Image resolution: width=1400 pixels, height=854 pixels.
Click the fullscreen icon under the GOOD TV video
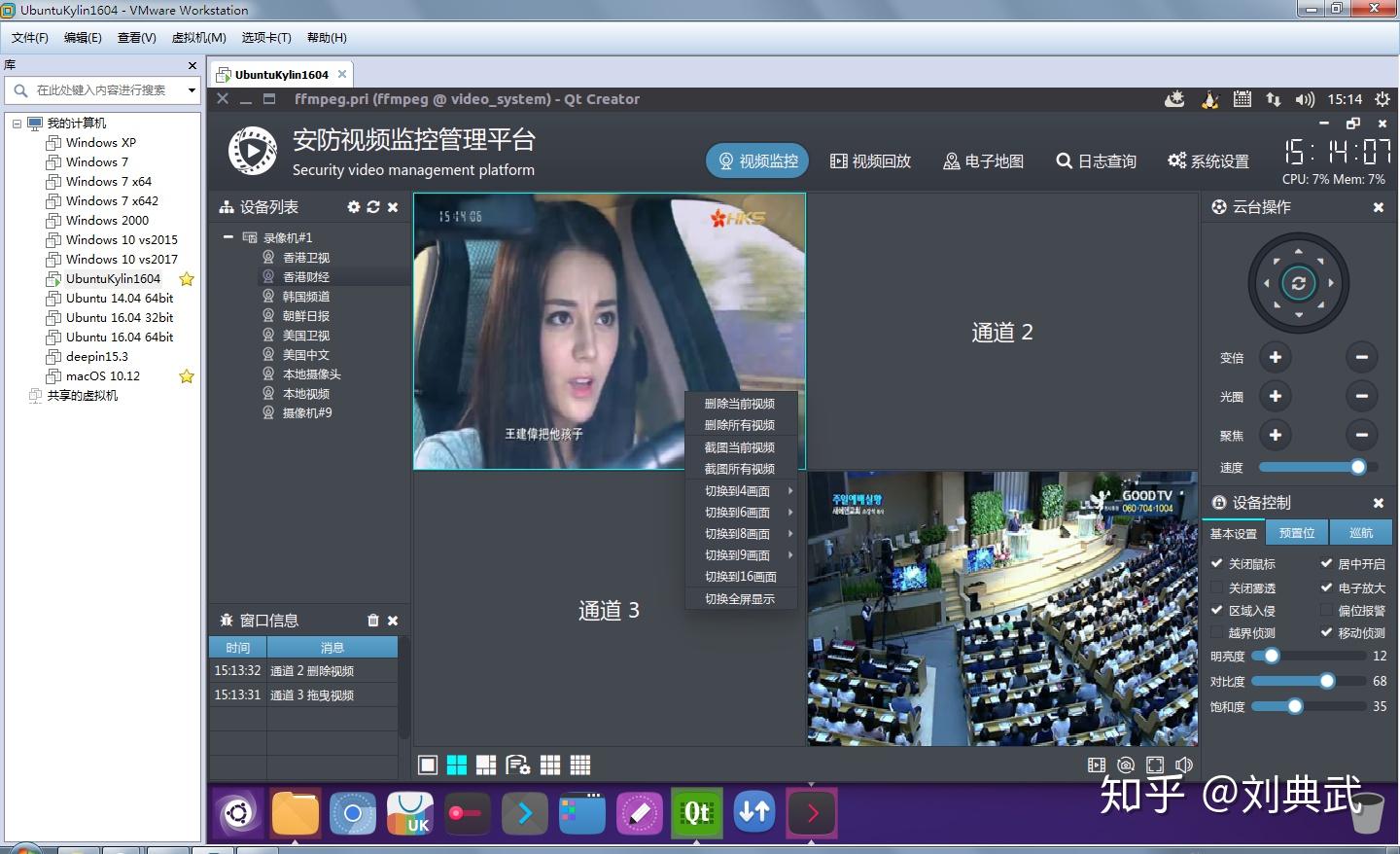tap(1154, 765)
